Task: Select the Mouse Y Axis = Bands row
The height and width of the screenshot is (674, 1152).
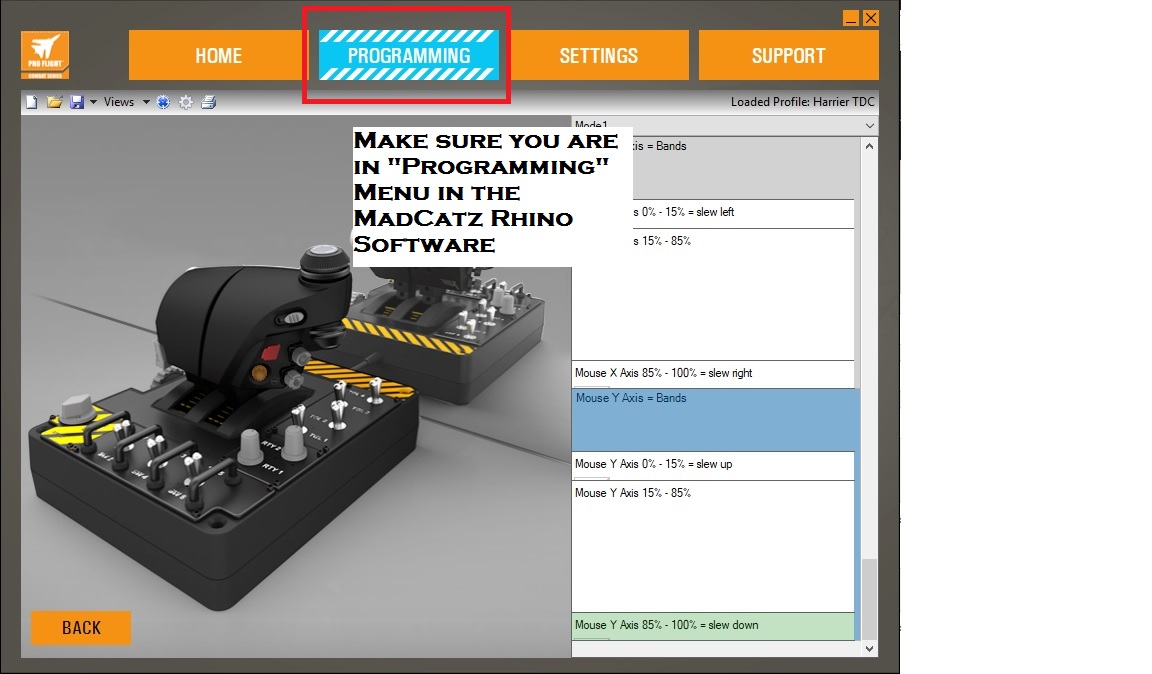Action: click(x=713, y=420)
